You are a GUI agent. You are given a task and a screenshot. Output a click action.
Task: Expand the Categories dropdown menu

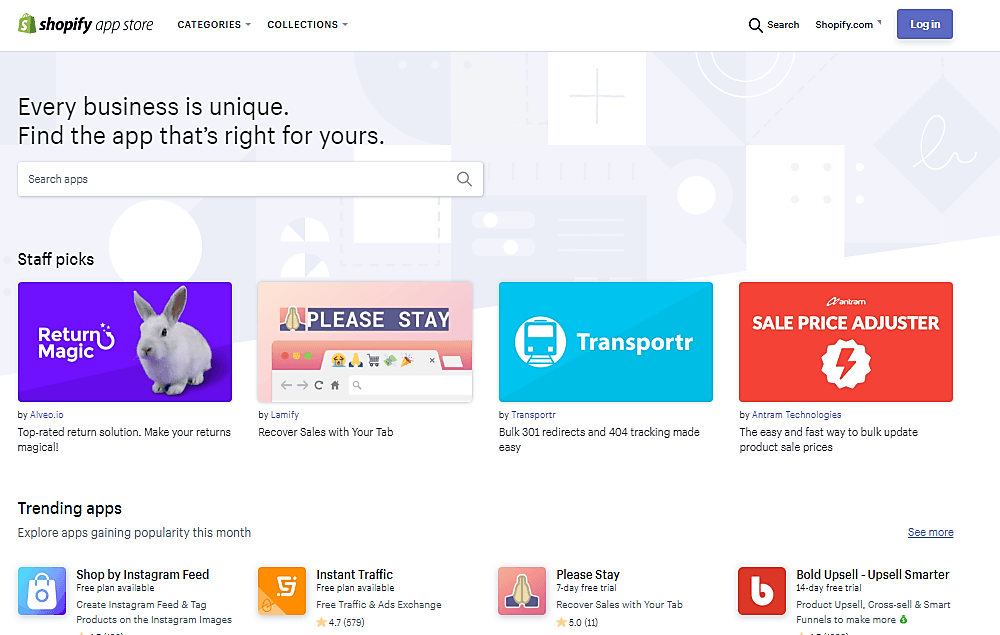tap(214, 24)
